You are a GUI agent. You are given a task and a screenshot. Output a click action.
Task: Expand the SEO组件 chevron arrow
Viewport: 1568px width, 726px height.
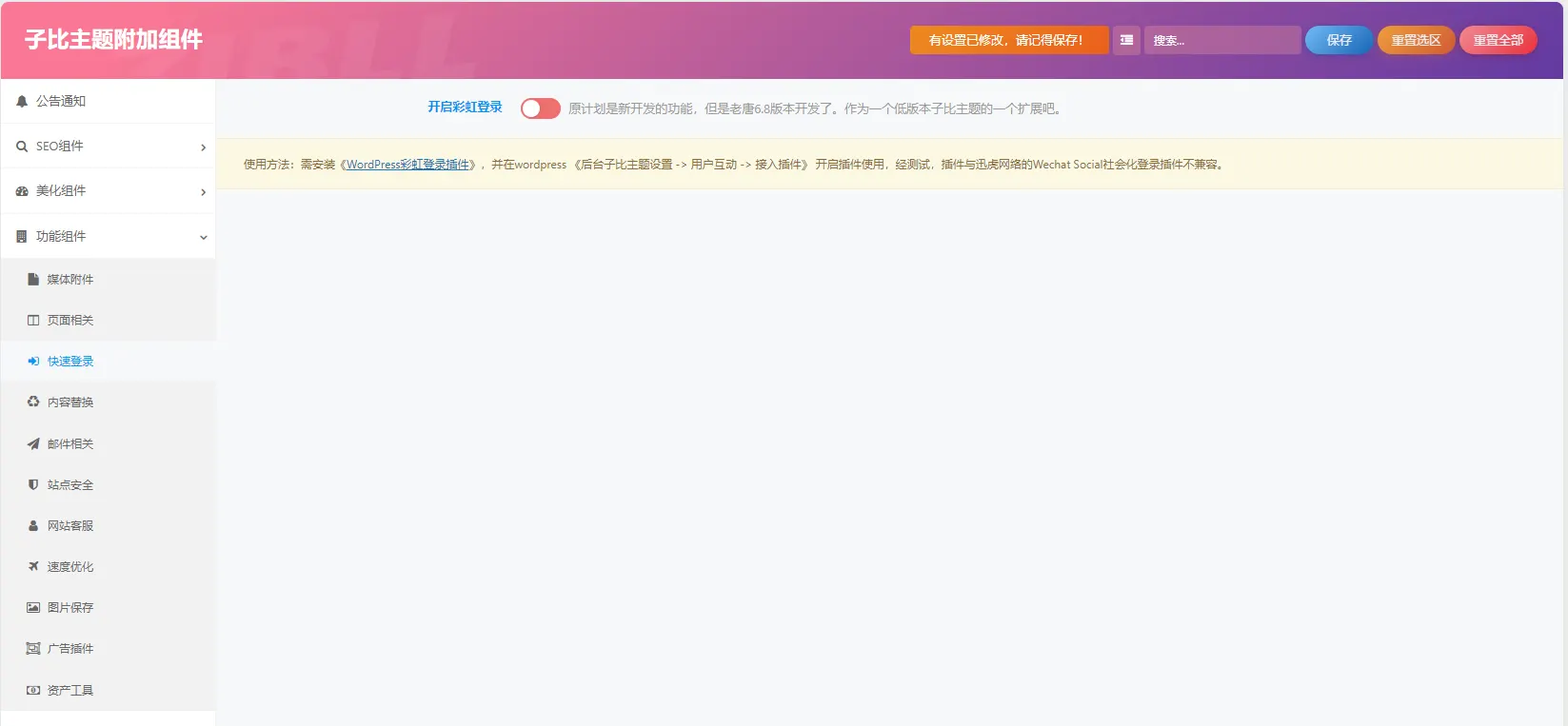tap(203, 147)
